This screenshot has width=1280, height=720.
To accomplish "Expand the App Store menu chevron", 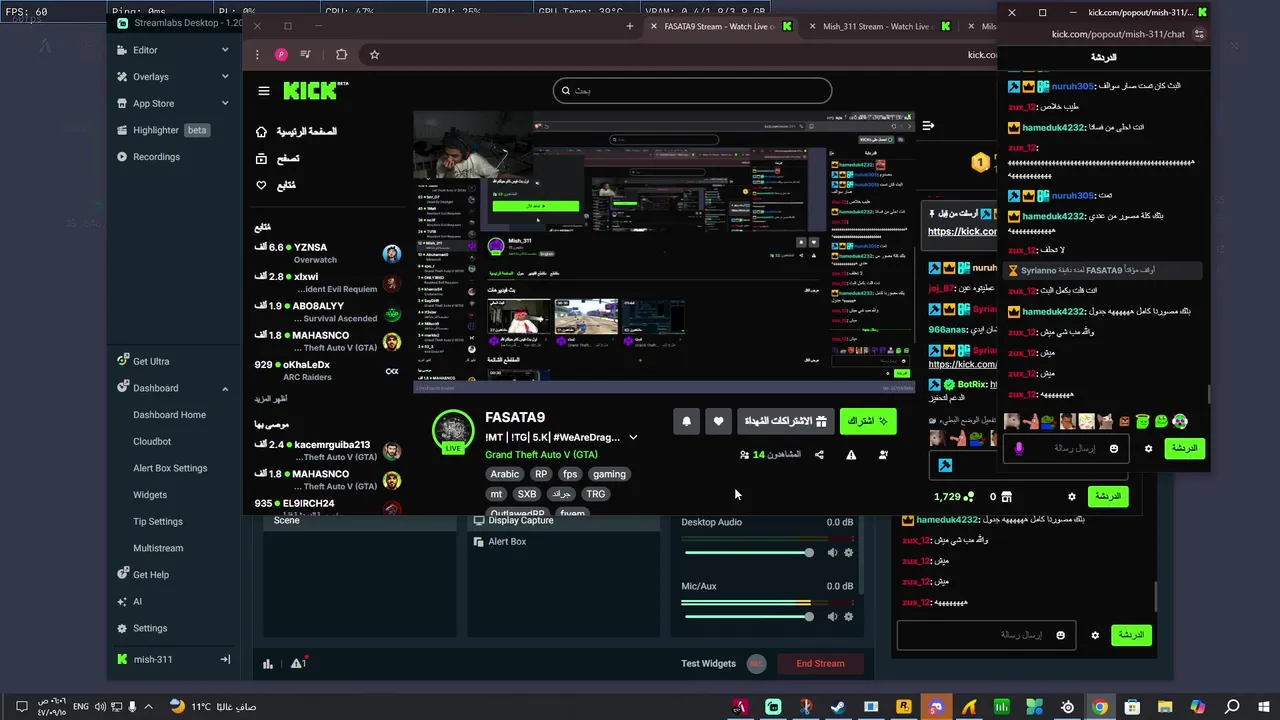I will tap(225, 104).
